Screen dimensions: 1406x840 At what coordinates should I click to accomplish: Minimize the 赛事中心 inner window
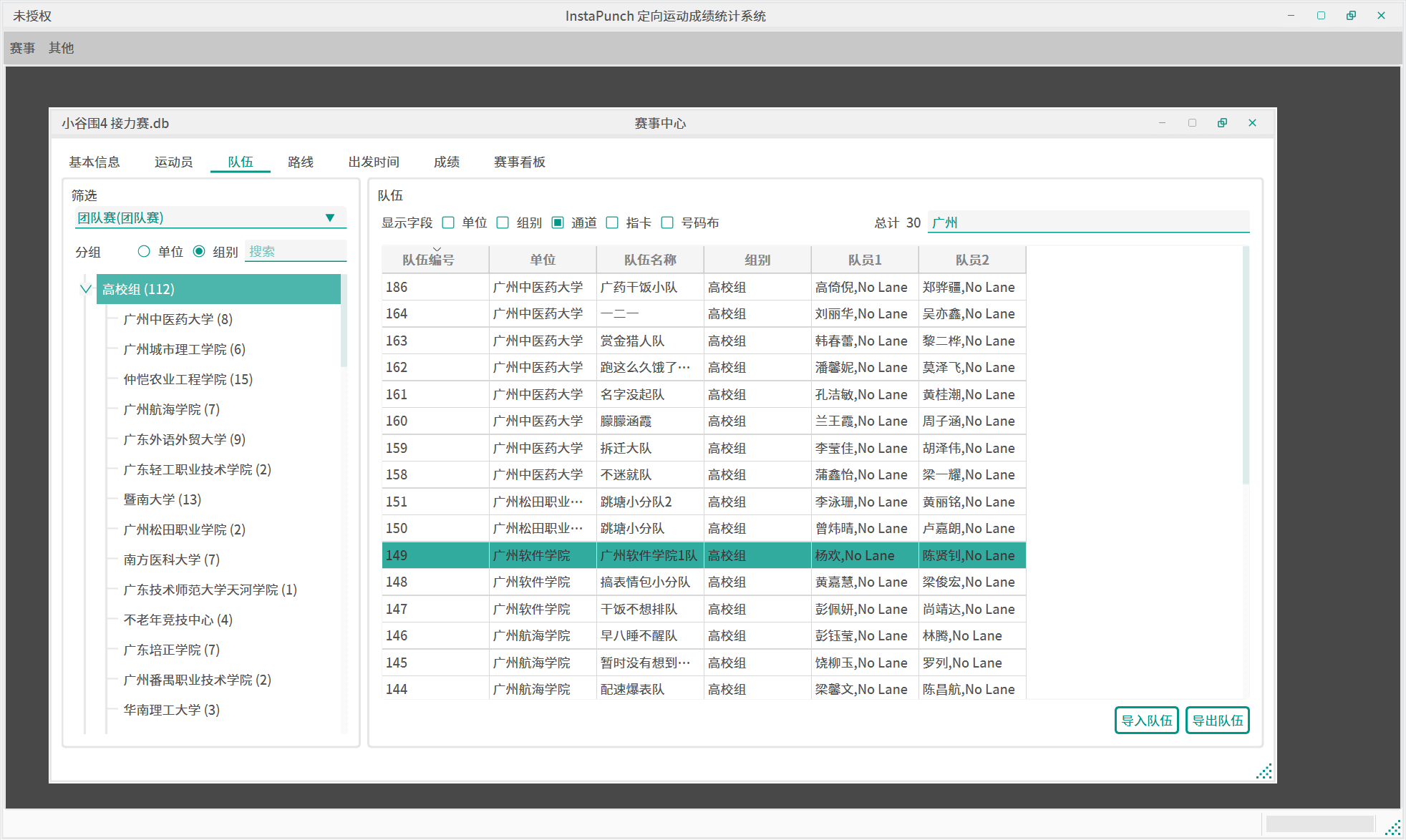click(x=1162, y=123)
